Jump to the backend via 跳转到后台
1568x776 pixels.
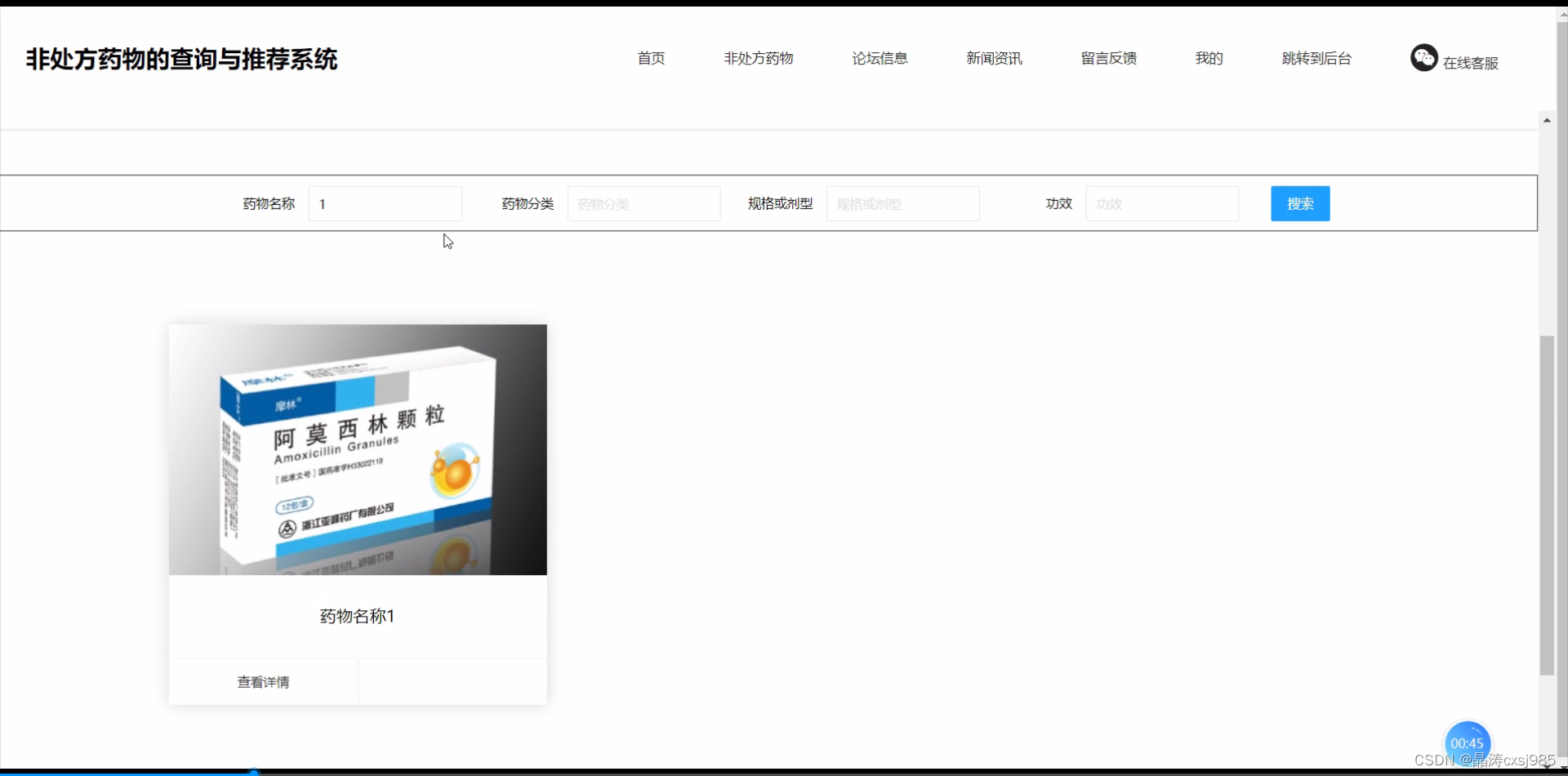(1316, 58)
